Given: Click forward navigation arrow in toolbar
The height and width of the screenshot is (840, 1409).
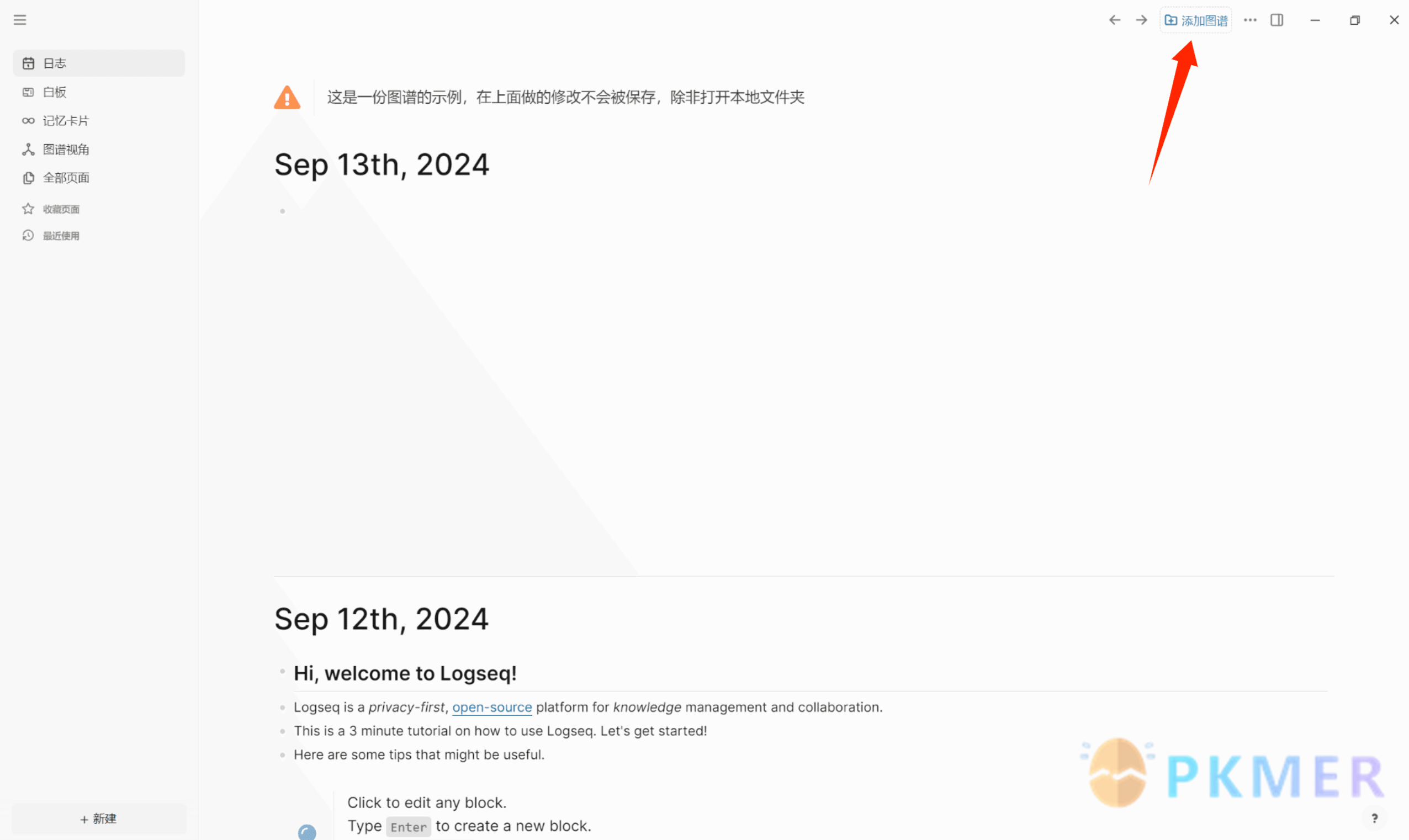Looking at the screenshot, I should click(x=1140, y=20).
